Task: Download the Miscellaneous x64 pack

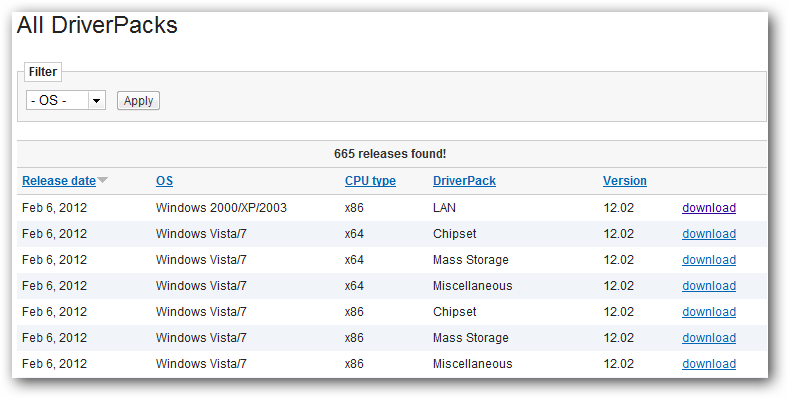Action: [709, 286]
